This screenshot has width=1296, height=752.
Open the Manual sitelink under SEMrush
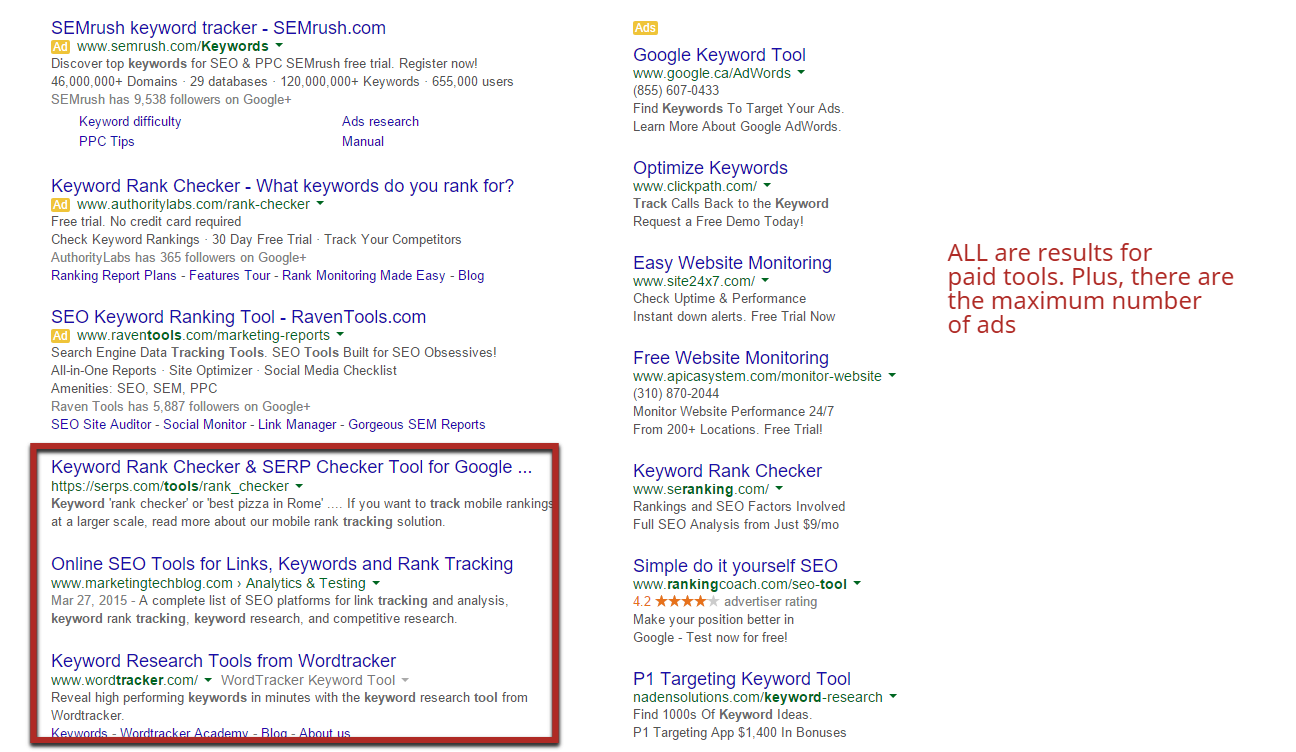[x=363, y=141]
